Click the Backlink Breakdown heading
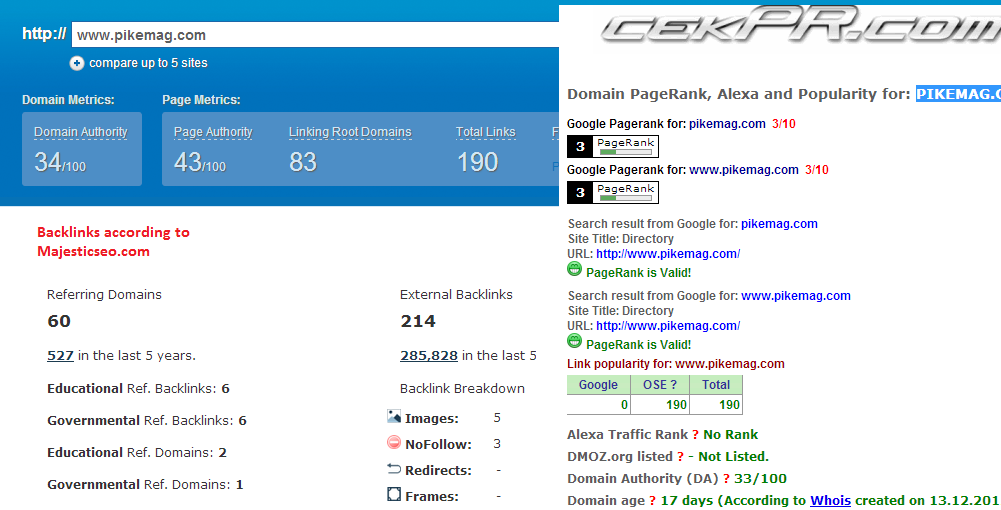The image size is (1001, 510). (462, 389)
